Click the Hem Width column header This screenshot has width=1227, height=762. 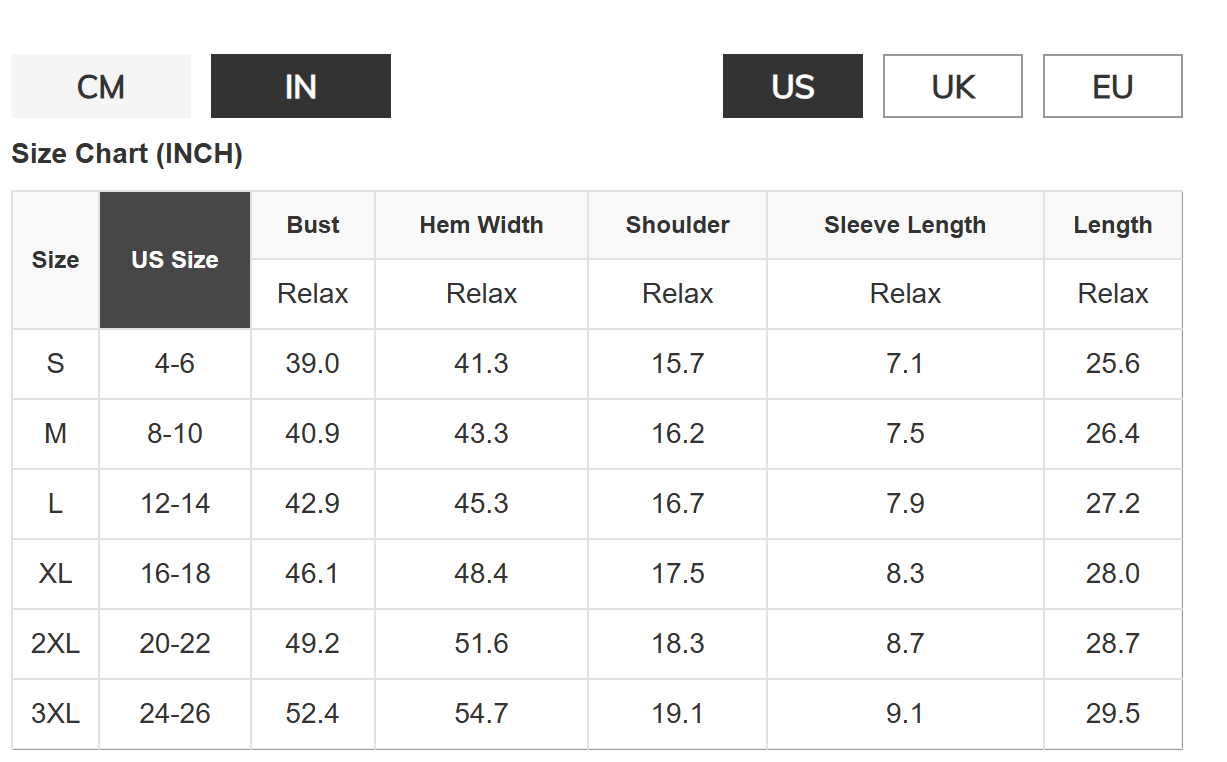tap(481, 225)
